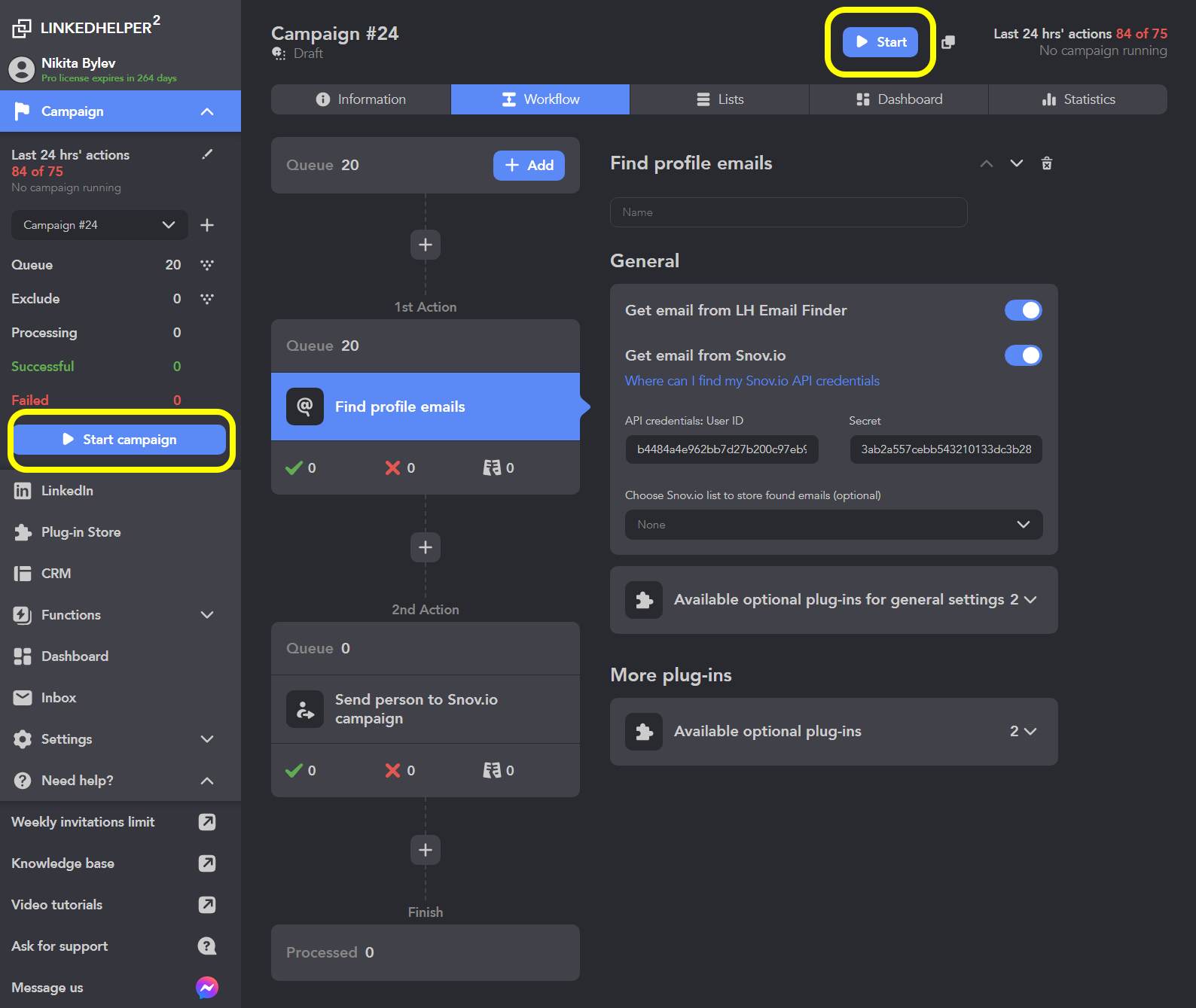View skipped count of Find profile emails
Viewport: 1196px width, 1008px height.
click(499, 468)
